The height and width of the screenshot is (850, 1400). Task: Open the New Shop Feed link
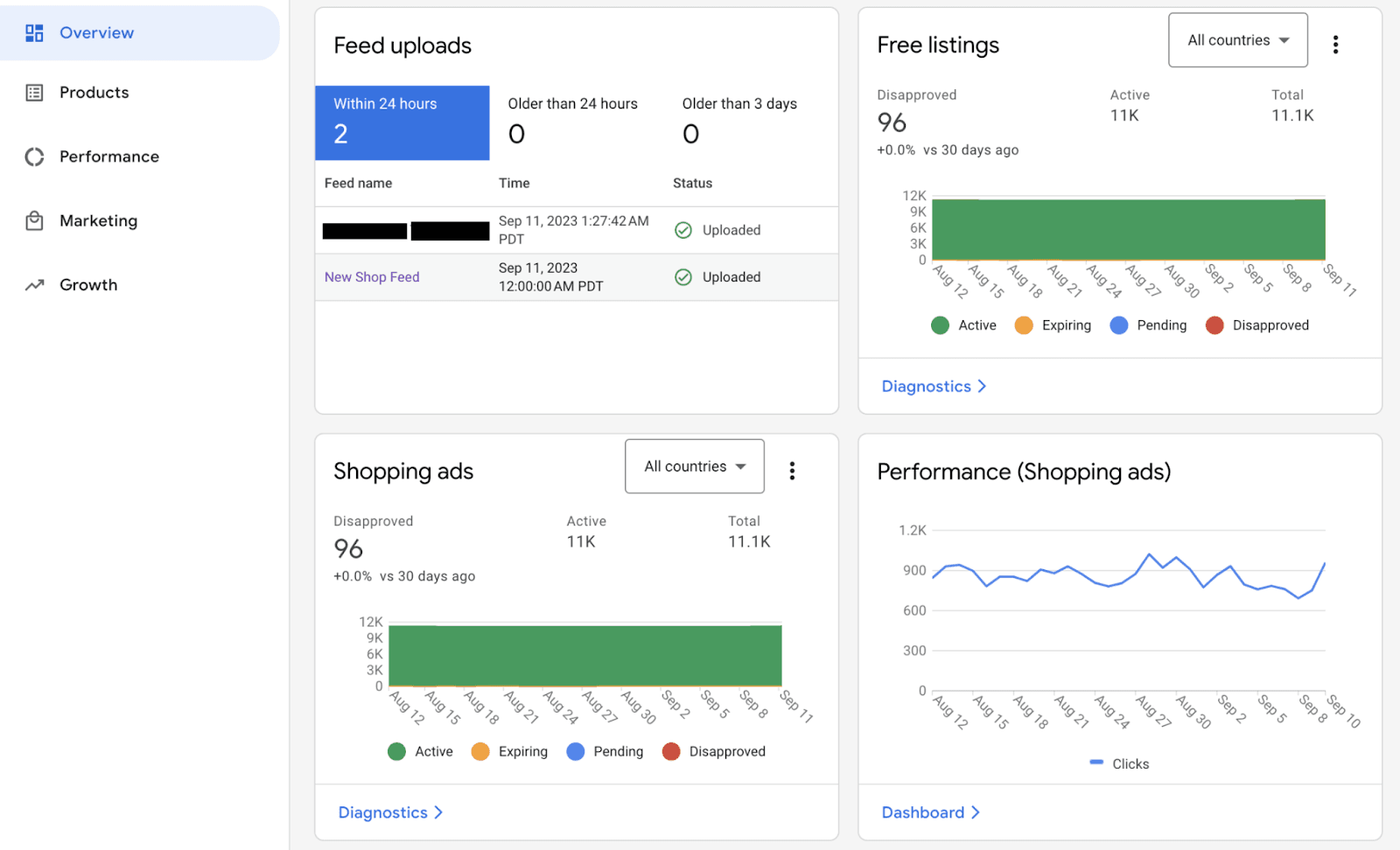coord(372,276)
